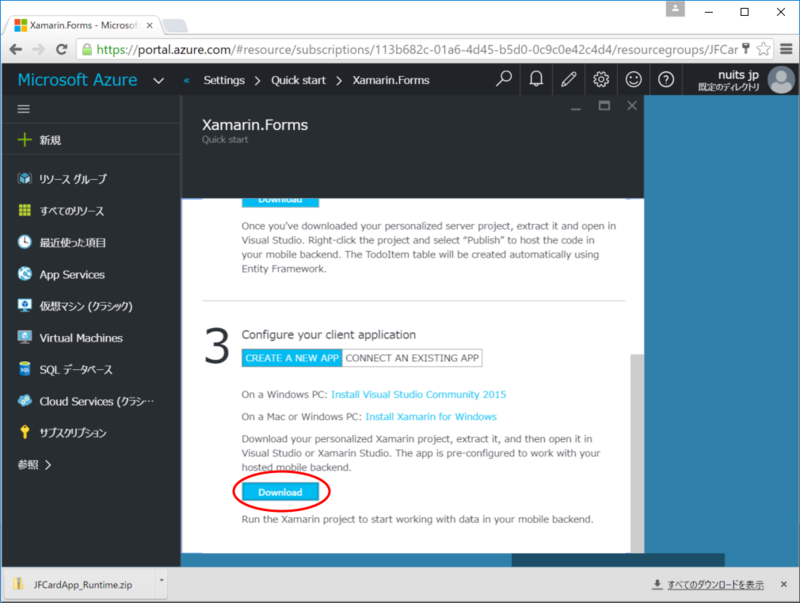Click Xamarin.Forms breadcrumb
Image resolution: width=800 pixels, height=603 pixels.
pyautogui.click(x=391, y=80)
